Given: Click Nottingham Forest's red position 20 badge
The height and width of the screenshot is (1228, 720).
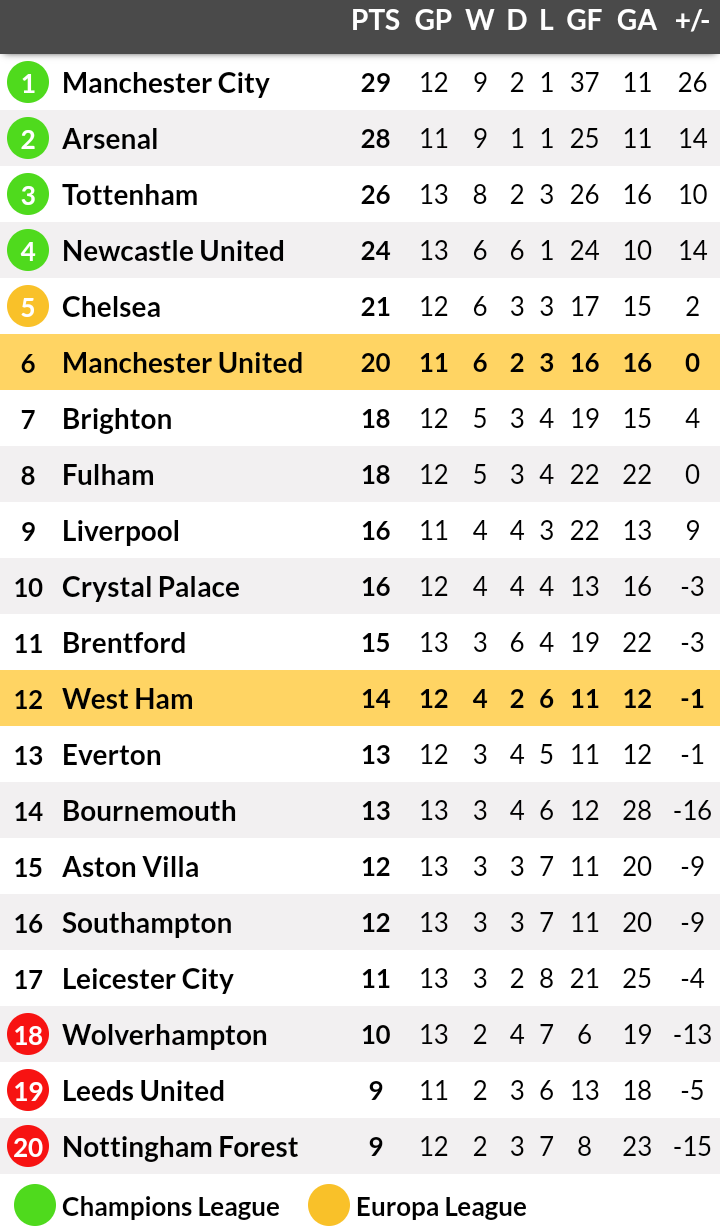Looking at the screenshot, I should 28,1147.
